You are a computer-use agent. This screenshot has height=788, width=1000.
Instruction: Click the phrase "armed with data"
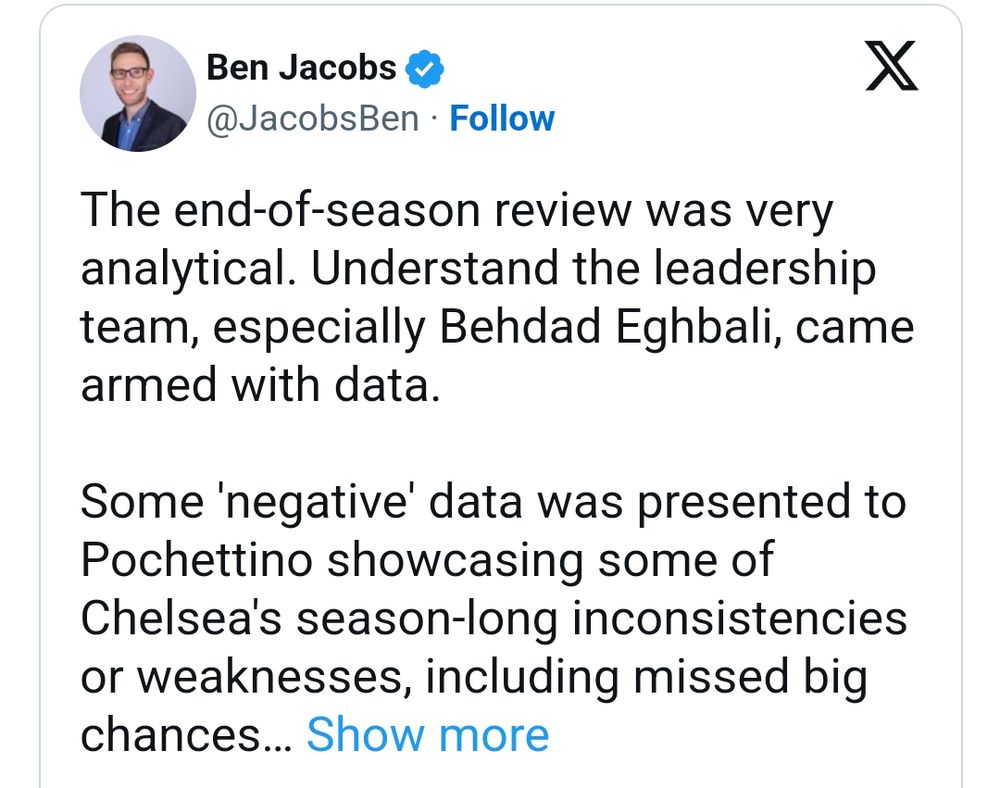(x=260, y=385)
